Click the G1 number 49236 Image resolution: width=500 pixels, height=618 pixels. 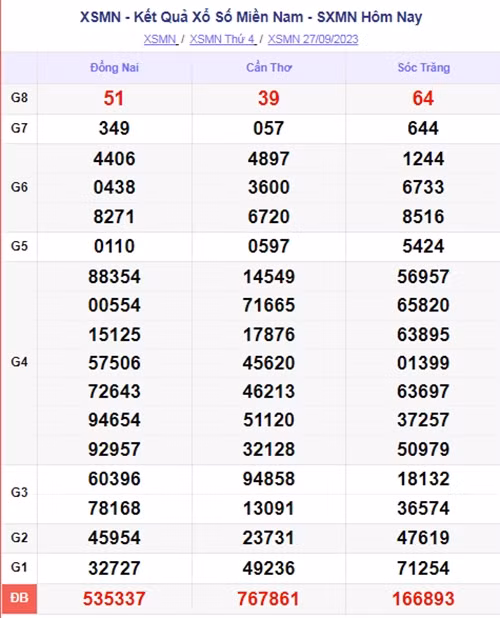pyautogui.click(x=269, y=568)
